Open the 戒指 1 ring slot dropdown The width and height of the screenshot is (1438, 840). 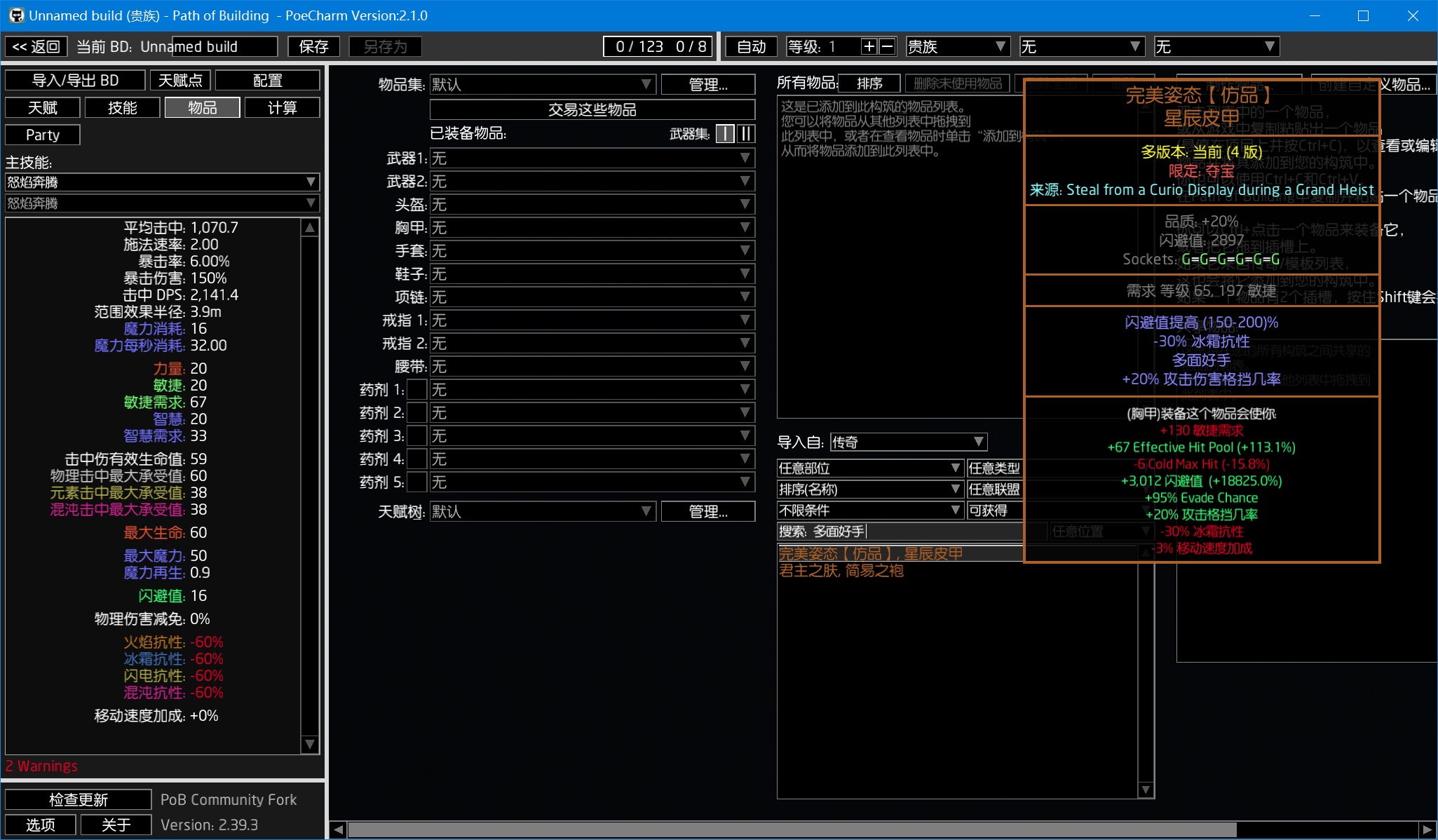point(592,320)
